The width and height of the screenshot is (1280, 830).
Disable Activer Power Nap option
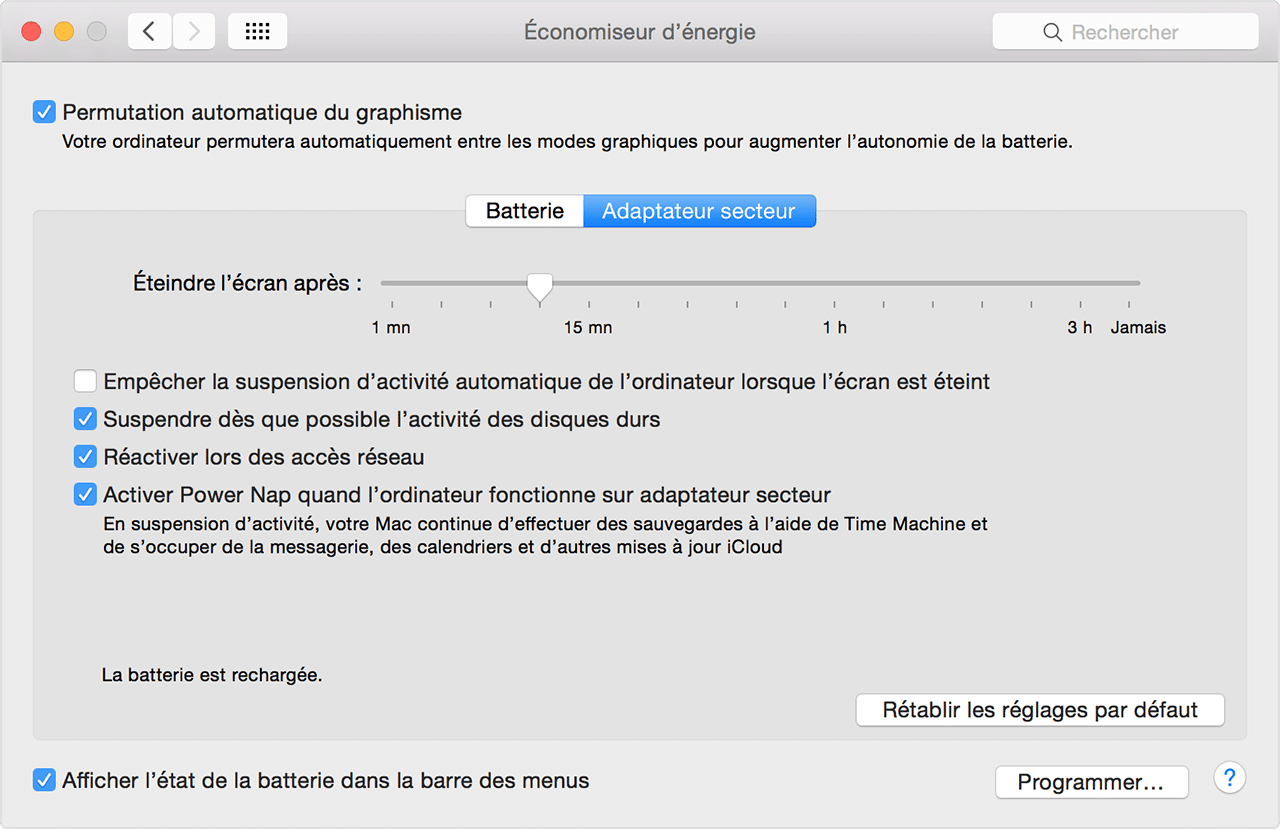click(85, 494)
